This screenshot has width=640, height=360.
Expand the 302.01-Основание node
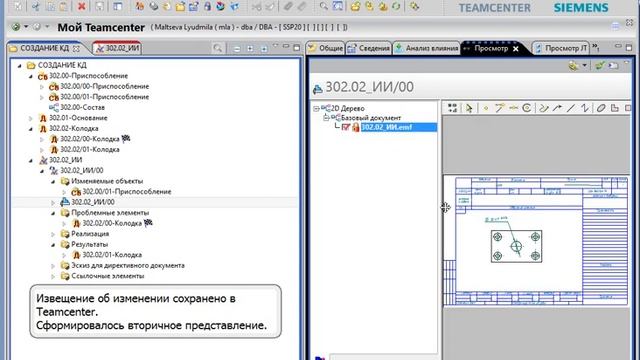31,118
